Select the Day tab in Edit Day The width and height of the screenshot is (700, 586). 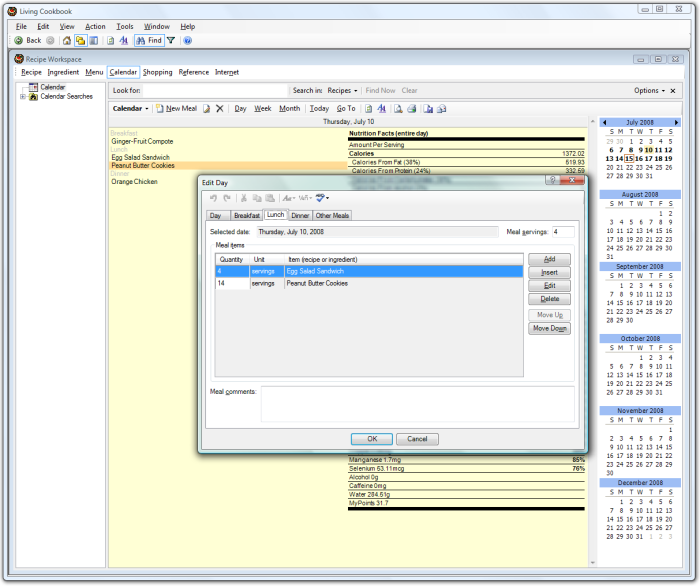pos(216,216)
